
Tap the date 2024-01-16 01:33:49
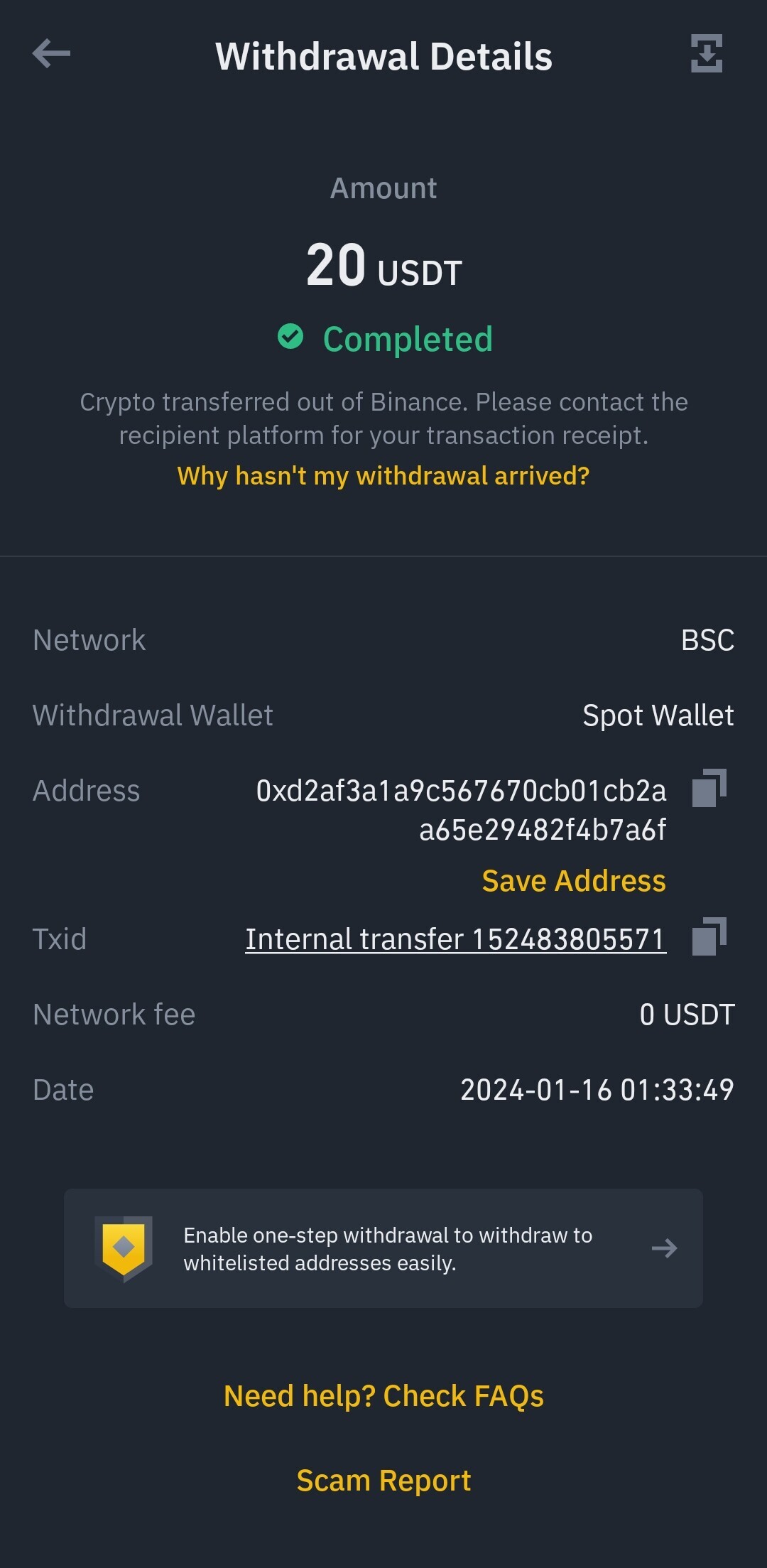[x=597, y=1090]
